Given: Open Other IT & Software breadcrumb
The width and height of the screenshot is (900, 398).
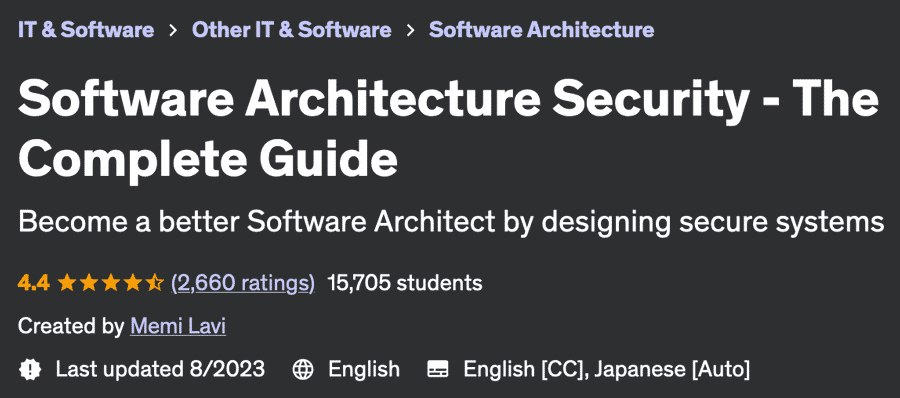Looking at the screenshot, I should point(292,29).
